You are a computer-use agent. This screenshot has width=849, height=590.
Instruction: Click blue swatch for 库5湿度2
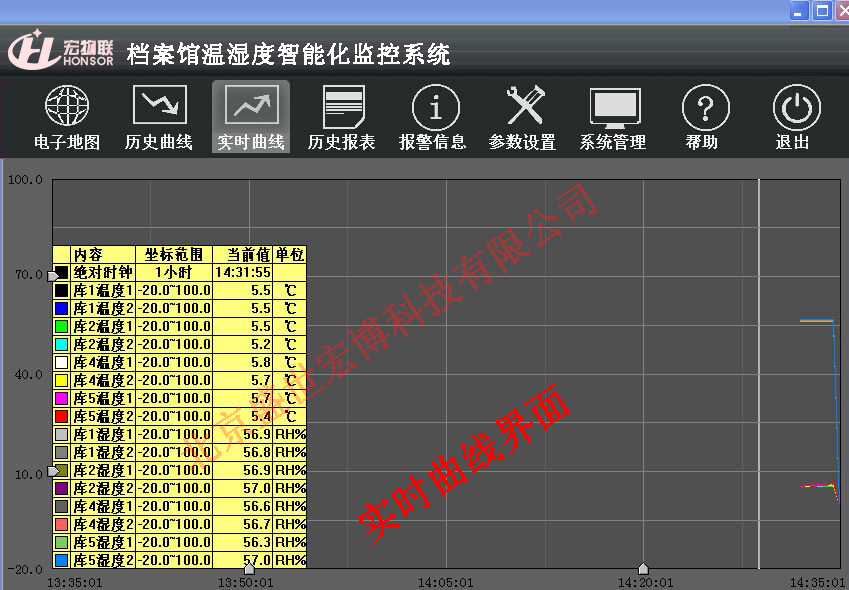[x=62, y=560]
